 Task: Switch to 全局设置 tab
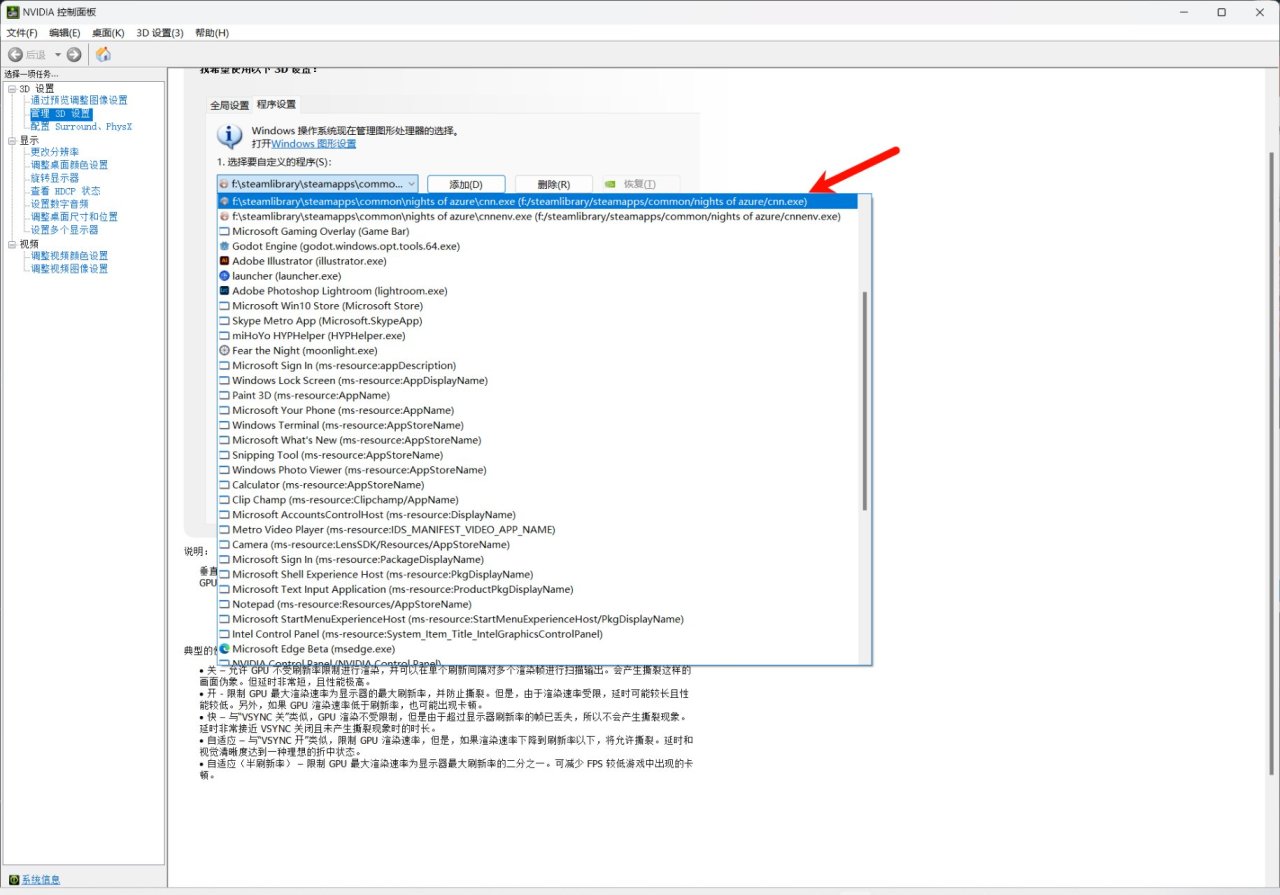click(x=229, y=105)
